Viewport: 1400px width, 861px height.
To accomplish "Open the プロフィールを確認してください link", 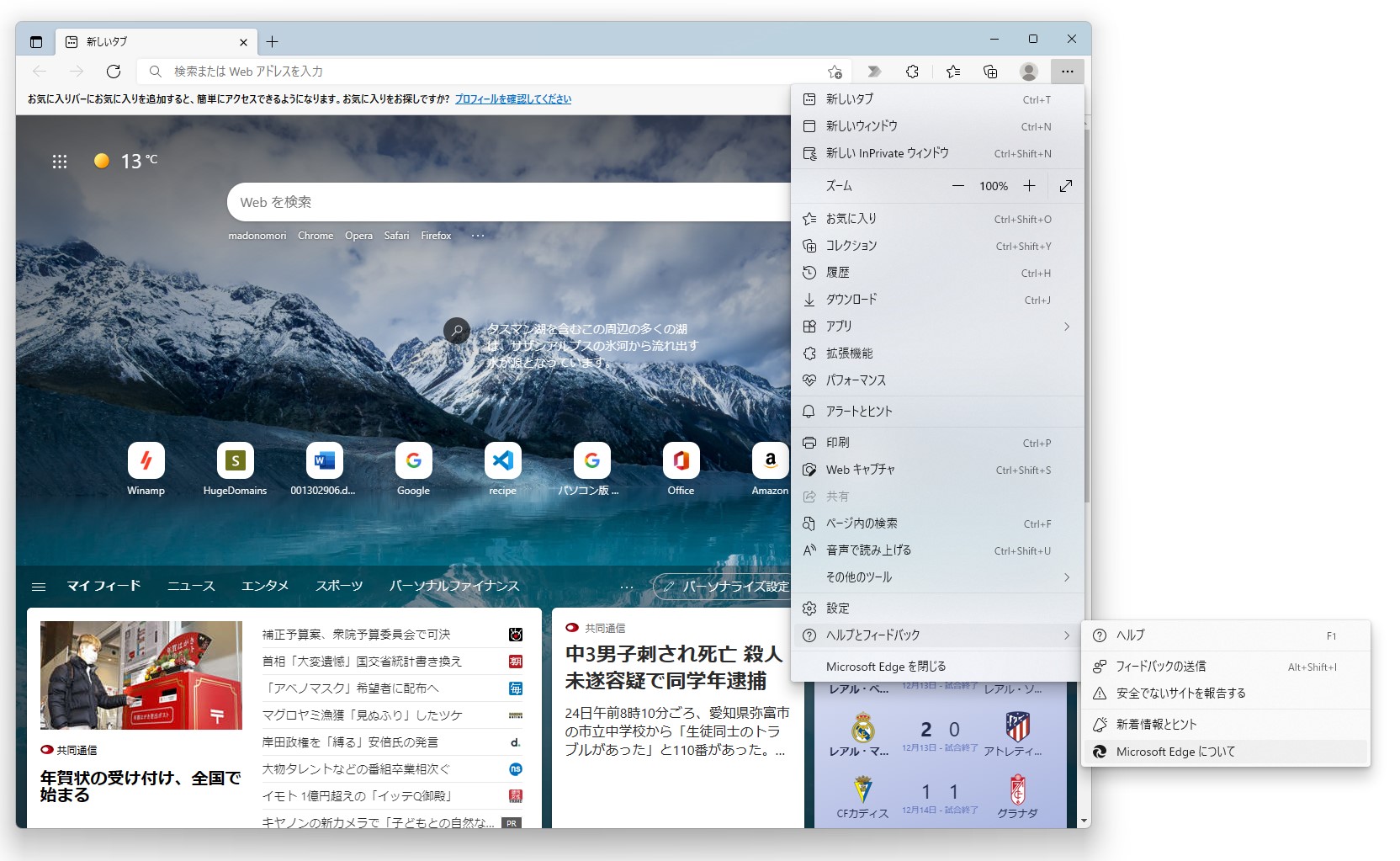I will 513,98.
